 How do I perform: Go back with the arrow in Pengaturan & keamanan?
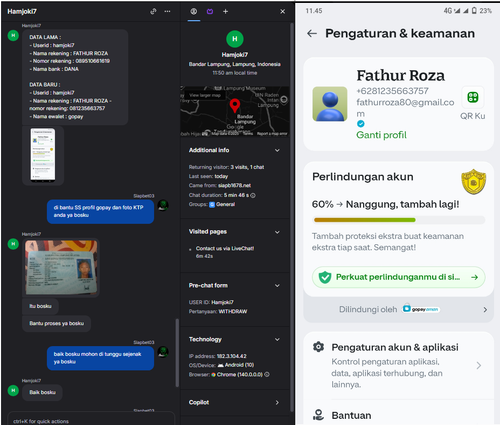[312, 33]
